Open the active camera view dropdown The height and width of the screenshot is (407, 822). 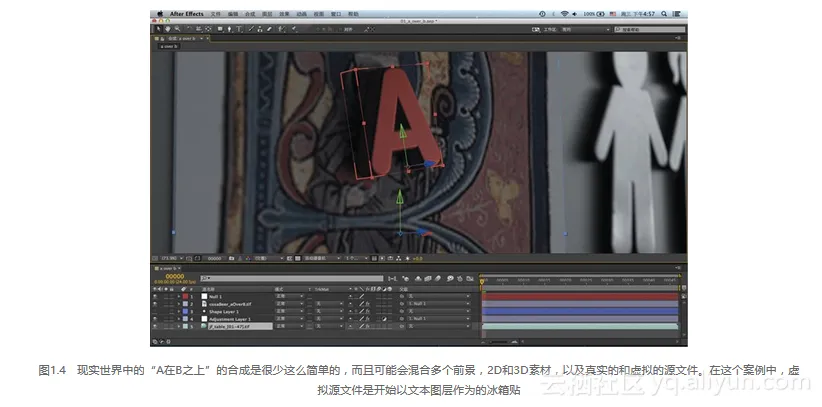point(322,258)
